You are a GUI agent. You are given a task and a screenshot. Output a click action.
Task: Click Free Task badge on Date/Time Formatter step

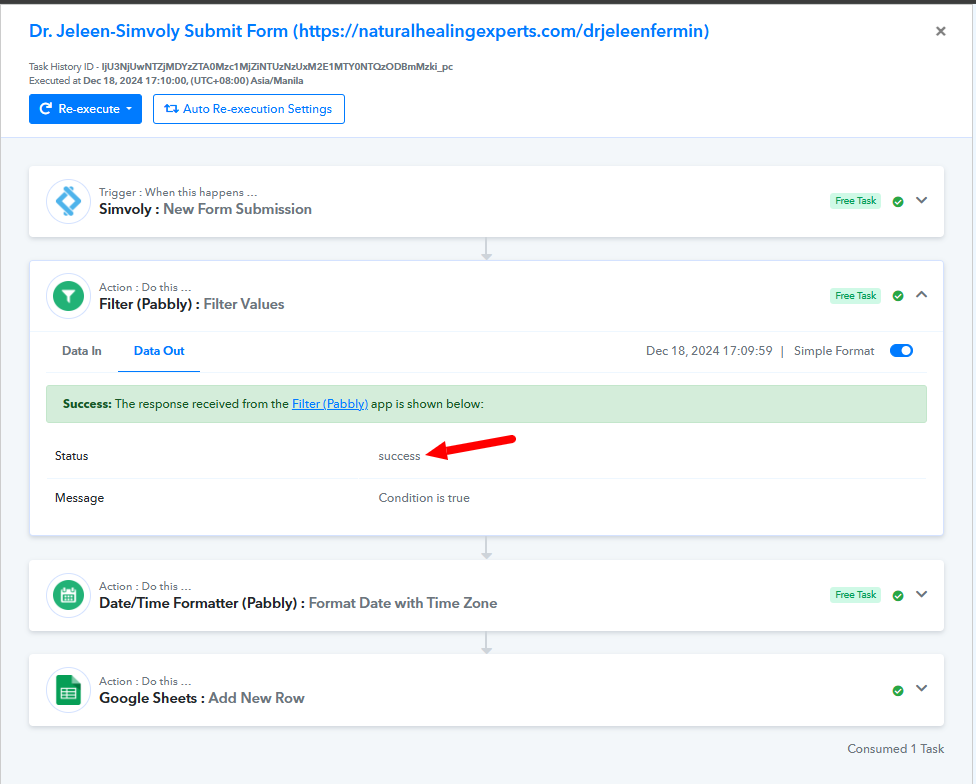pyautogui.click(x=855, y=595)
